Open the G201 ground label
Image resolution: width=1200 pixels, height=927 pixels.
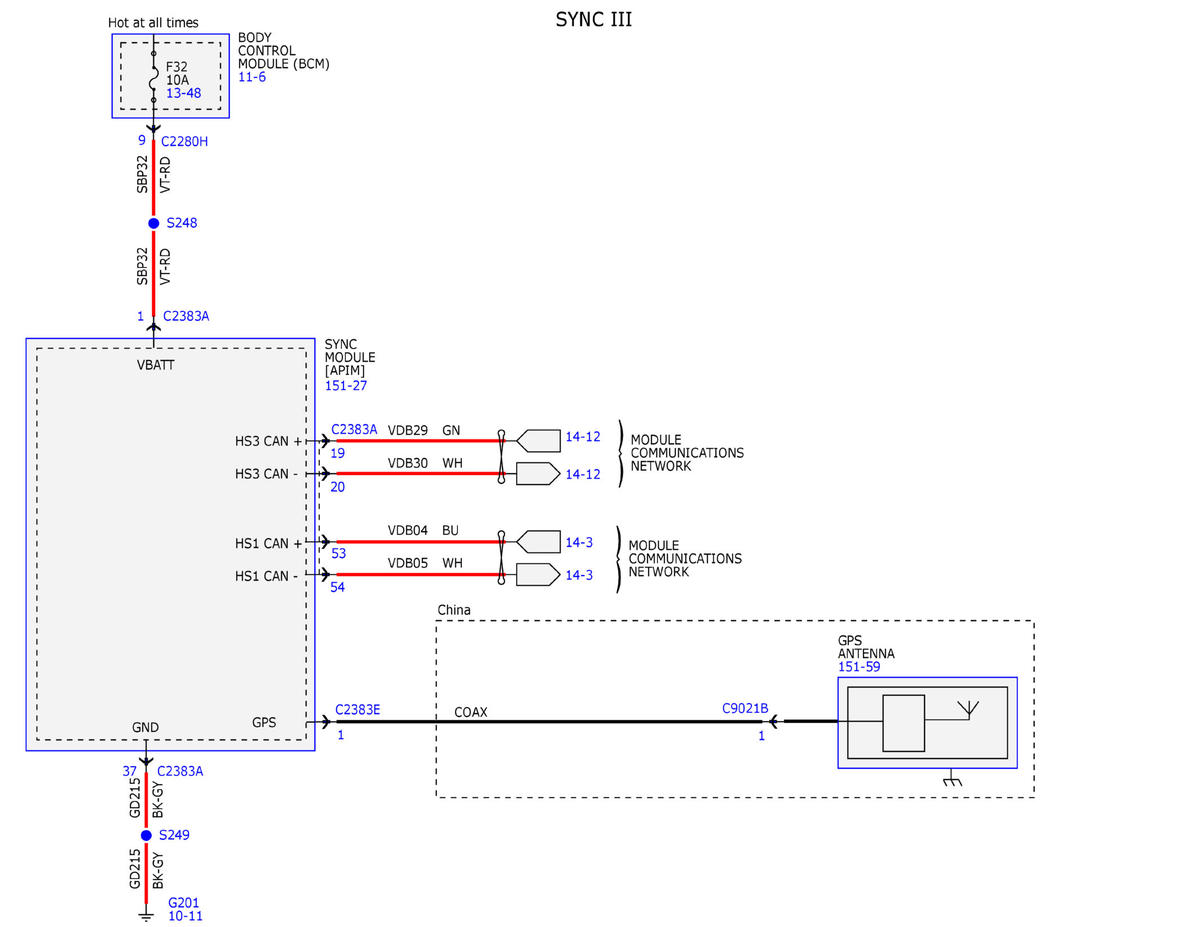pos(183,902)
